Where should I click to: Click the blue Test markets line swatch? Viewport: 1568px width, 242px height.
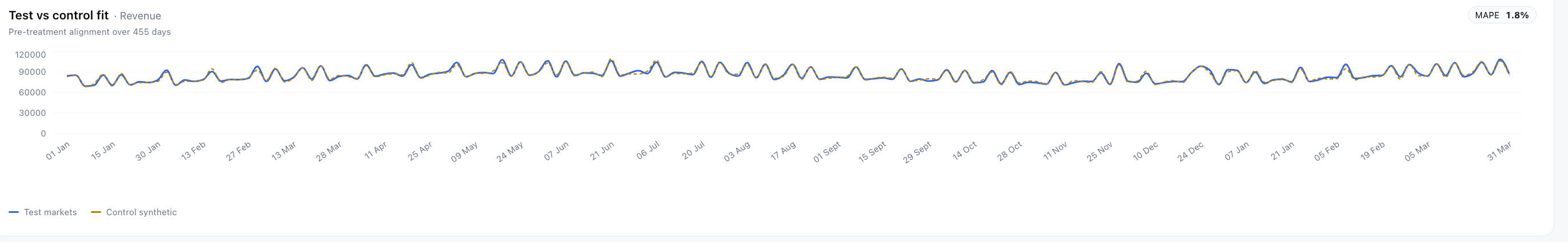(x=13, y=212)
